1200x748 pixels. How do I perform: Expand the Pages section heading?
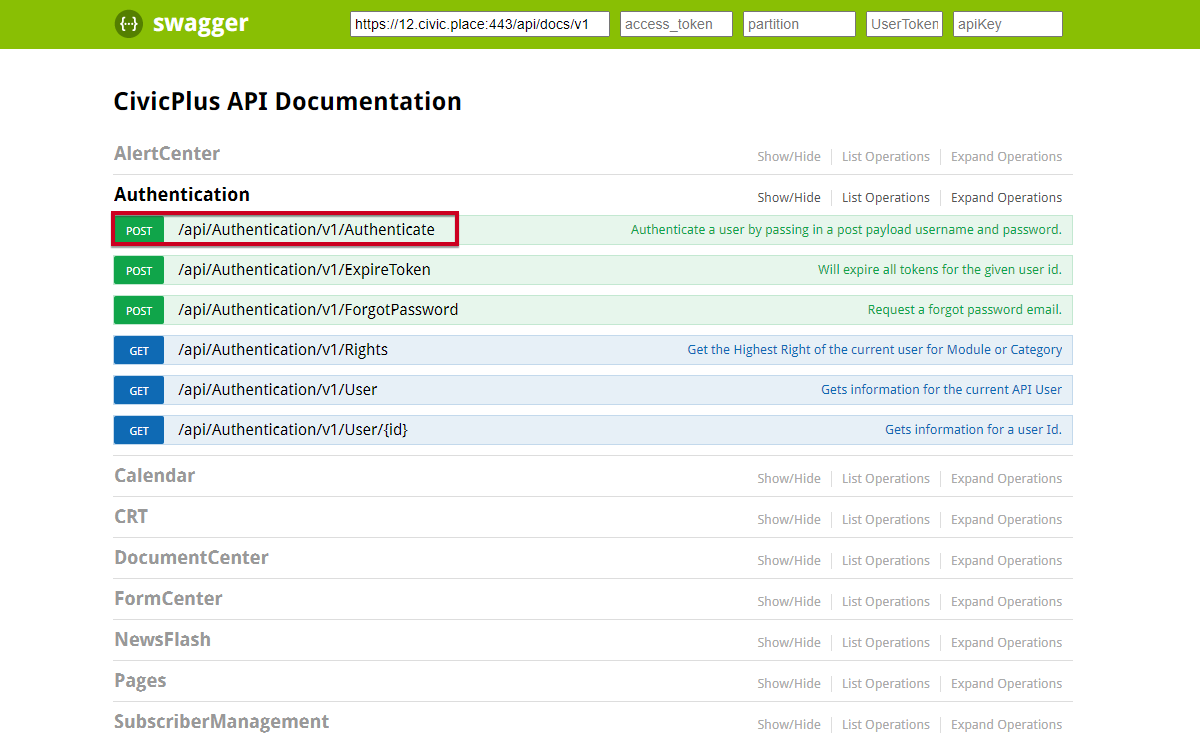140,681
